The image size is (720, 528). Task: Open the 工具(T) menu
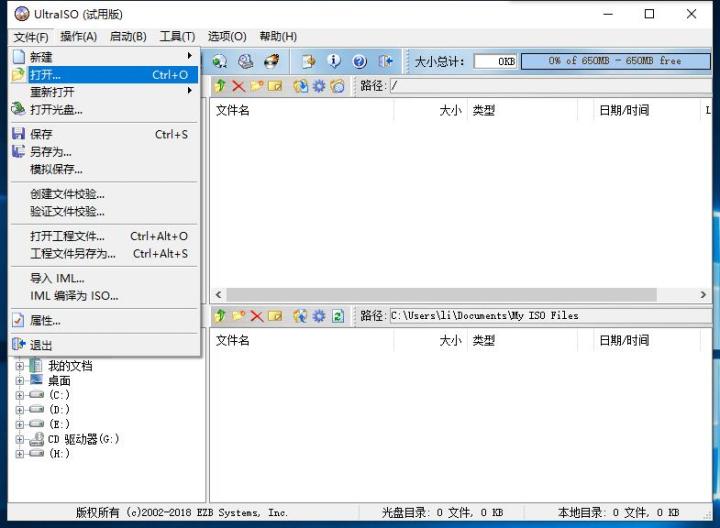(177, 37)
